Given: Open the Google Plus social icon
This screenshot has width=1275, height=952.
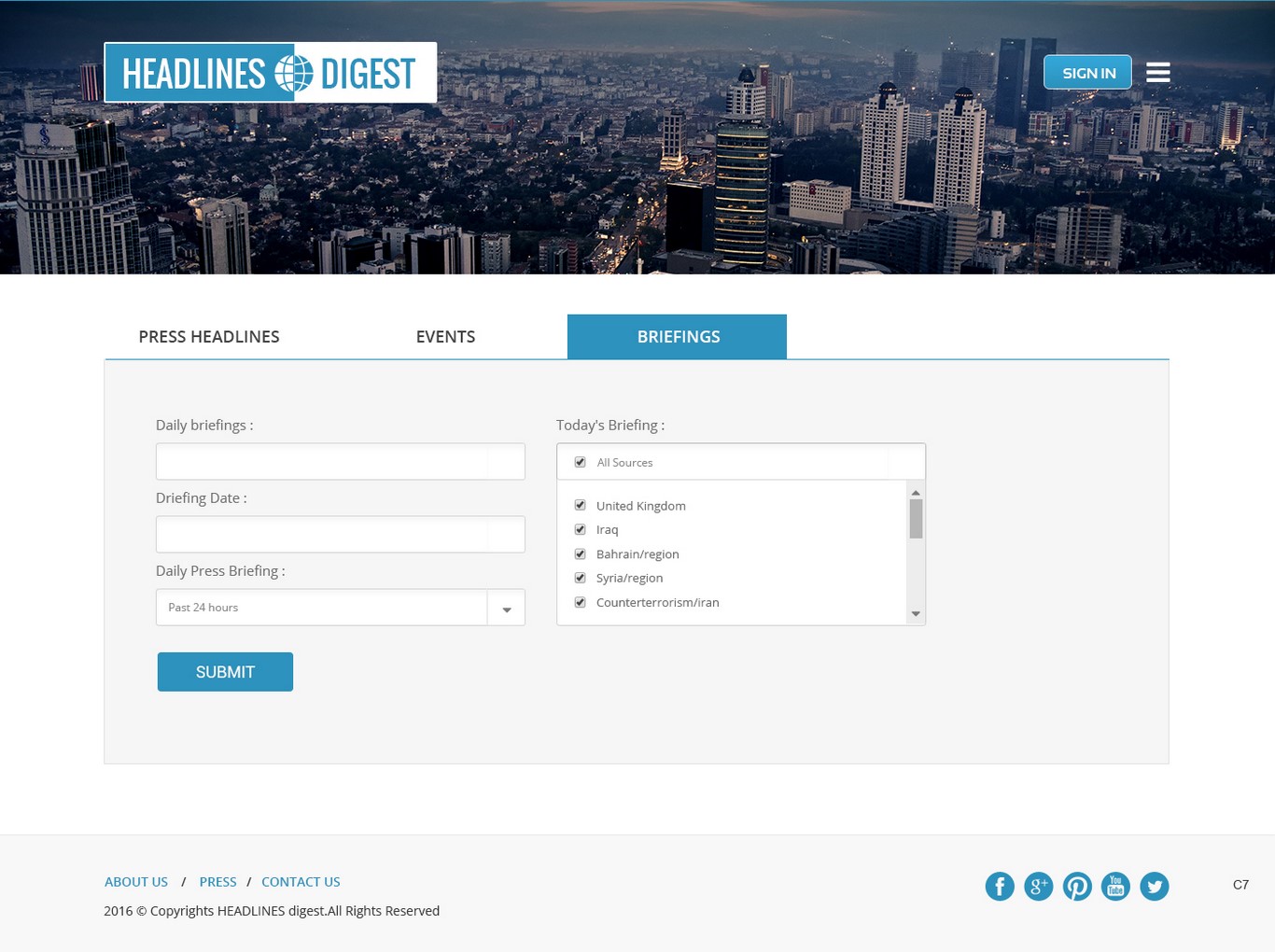Looking at the screenshot, I should coord(1039,887).
